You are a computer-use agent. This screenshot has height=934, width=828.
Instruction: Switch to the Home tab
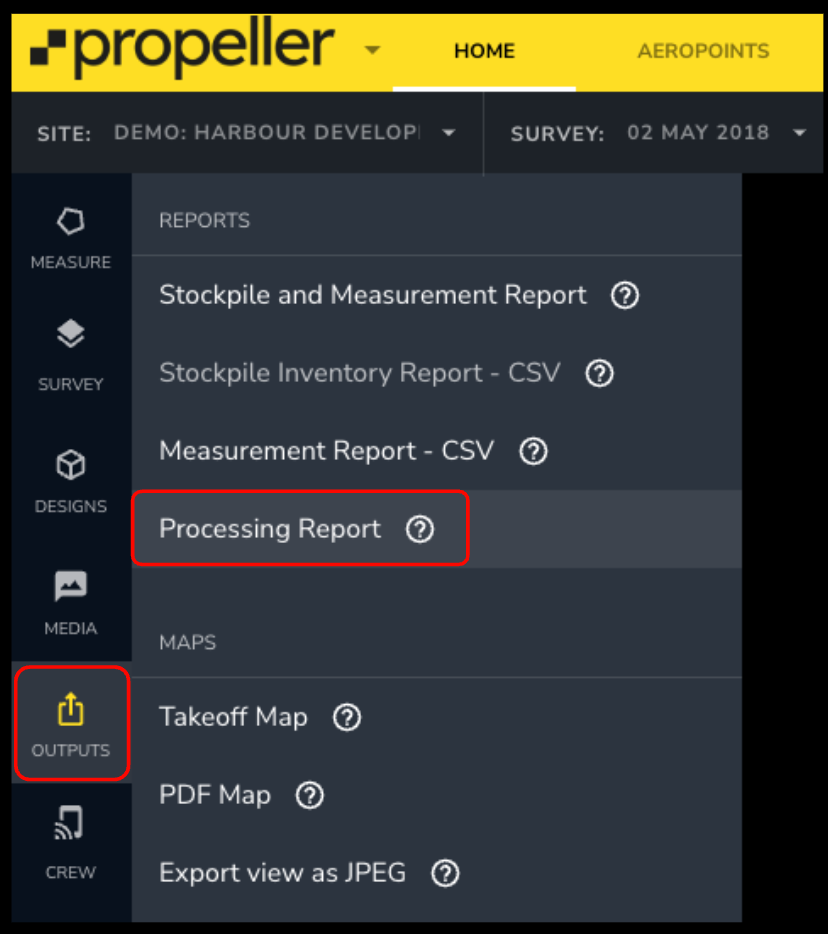coord(484,51)
